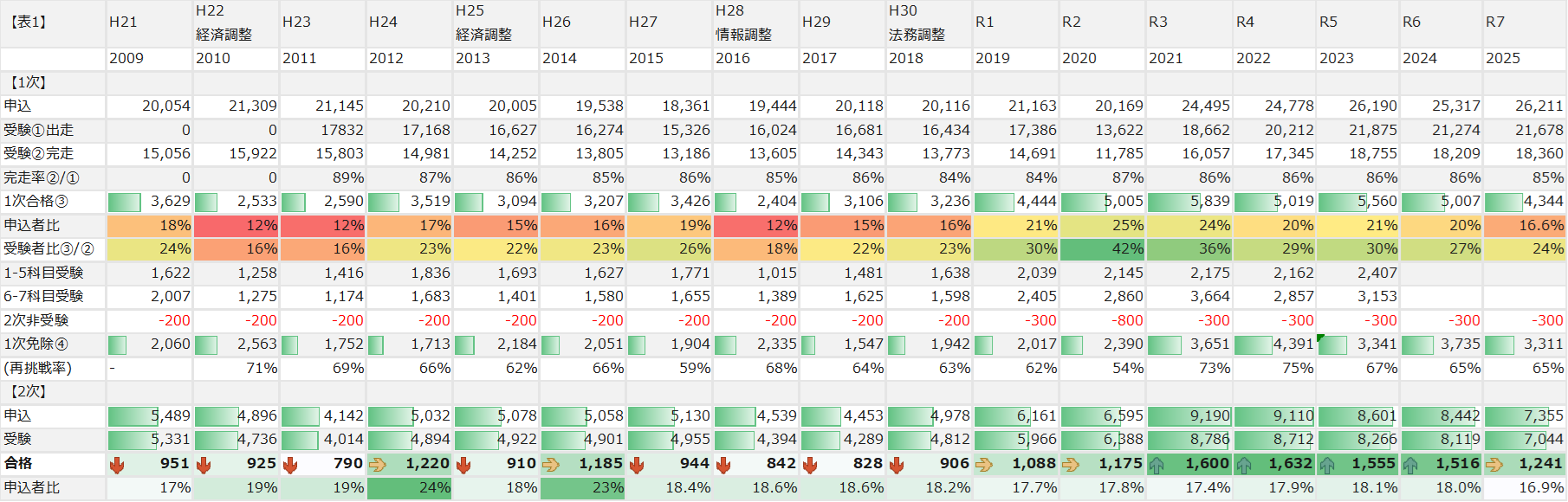Click the red down arrow in H21 合格 cell

pos(117,465)
